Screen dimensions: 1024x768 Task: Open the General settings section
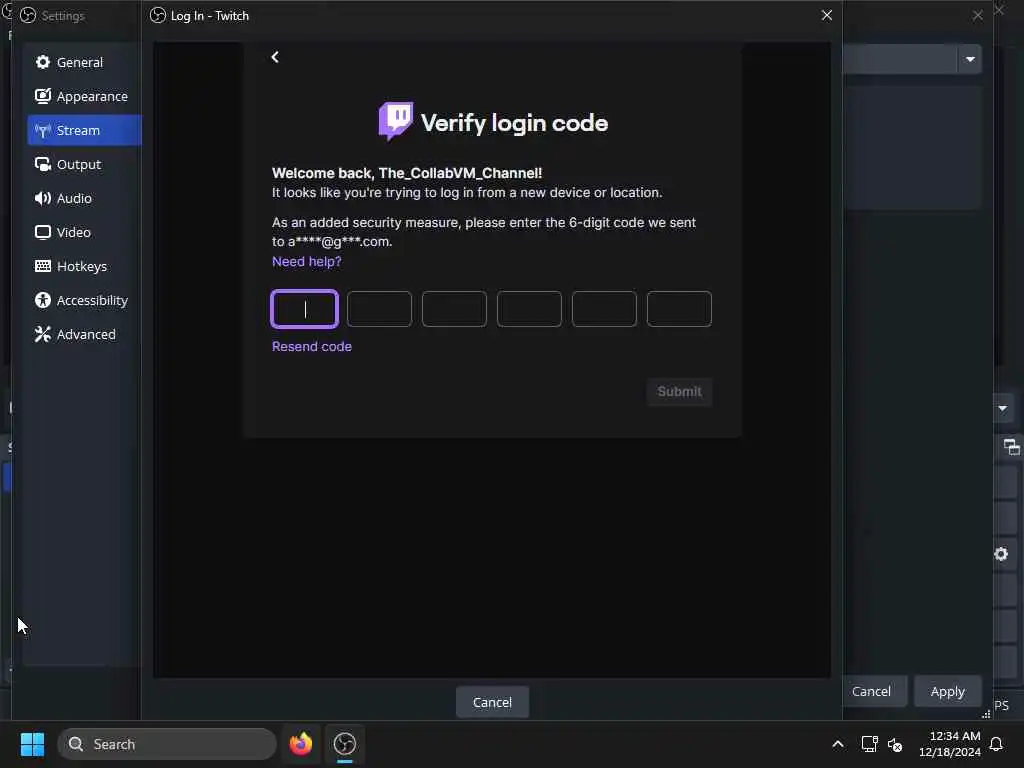[84, 62]
